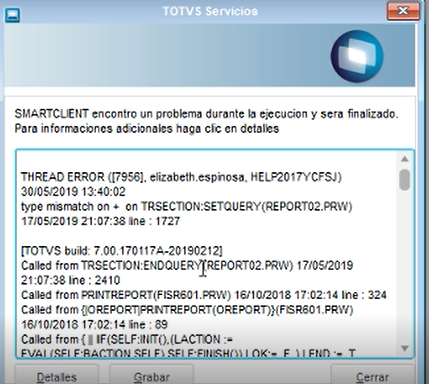Screen dimensions: 429x384
Task: Click the scrollbar up arrow
Action: (x=405, y=159)
